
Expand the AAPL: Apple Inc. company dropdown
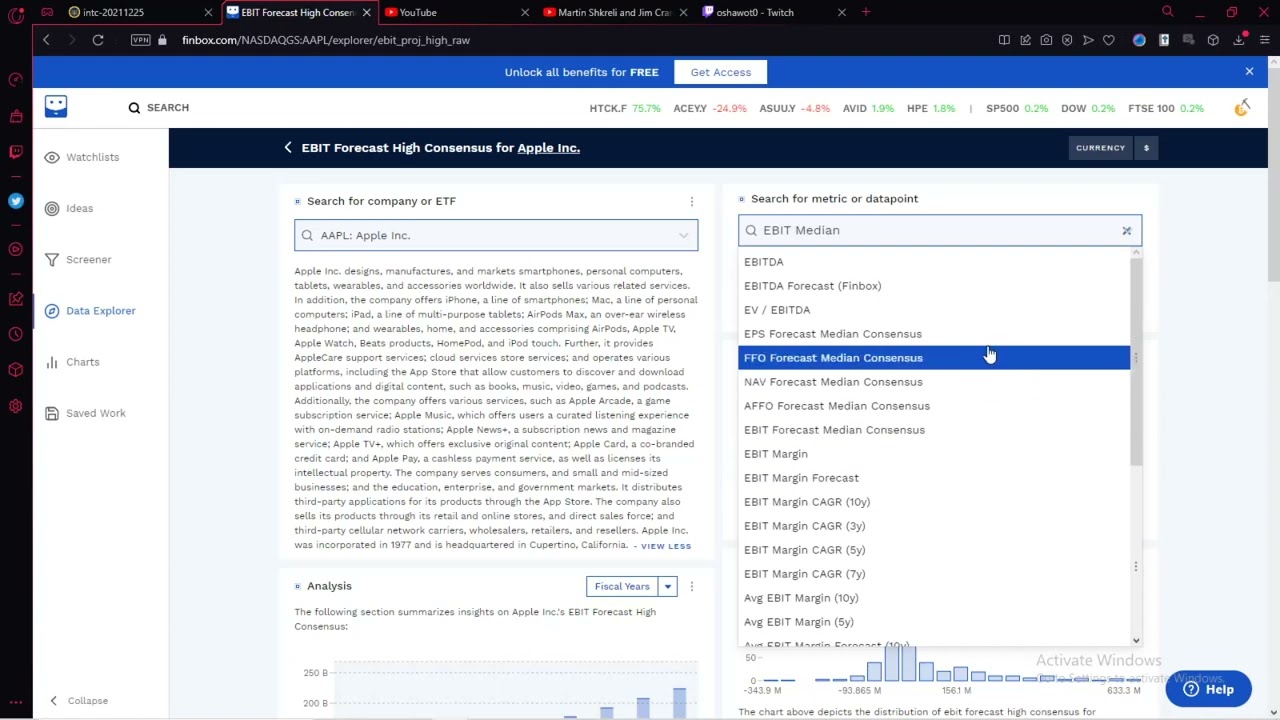(x=683, y=235)
